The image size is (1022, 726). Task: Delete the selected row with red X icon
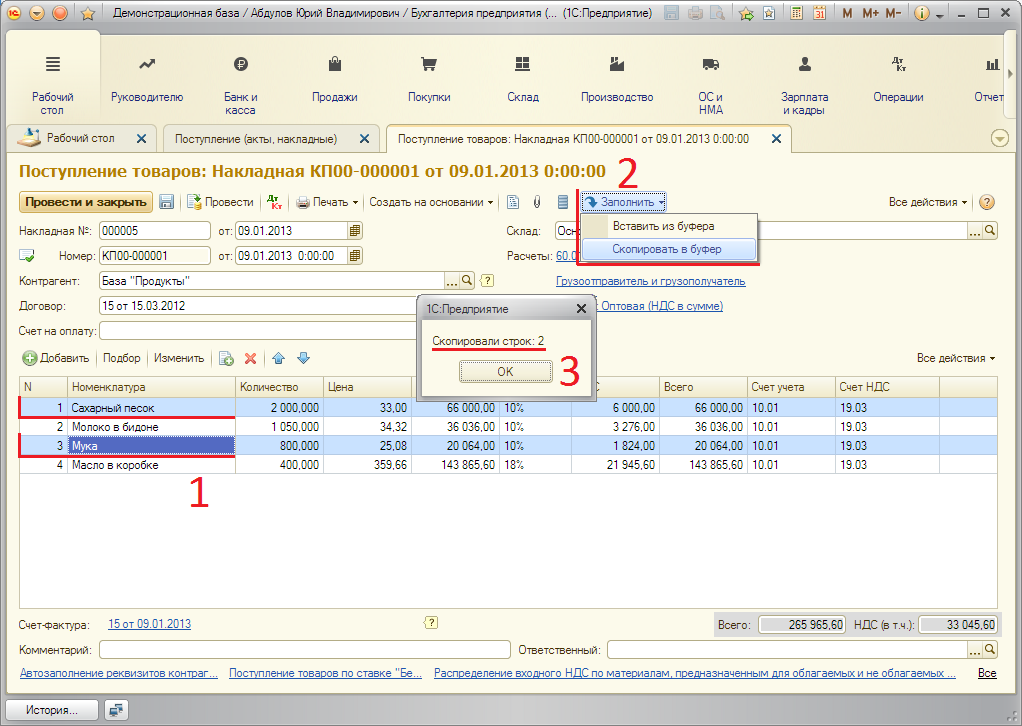(251, 358)
